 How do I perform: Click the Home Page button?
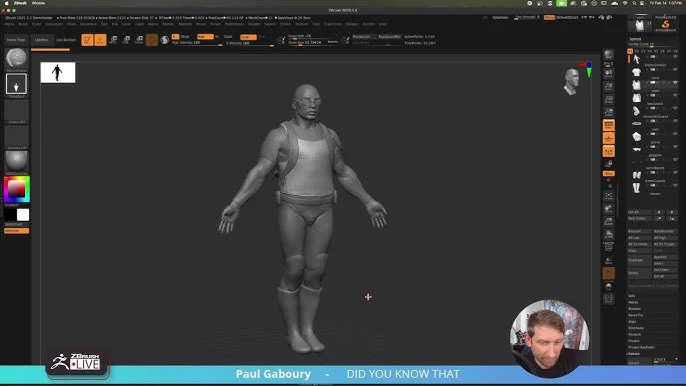point(16,40)
